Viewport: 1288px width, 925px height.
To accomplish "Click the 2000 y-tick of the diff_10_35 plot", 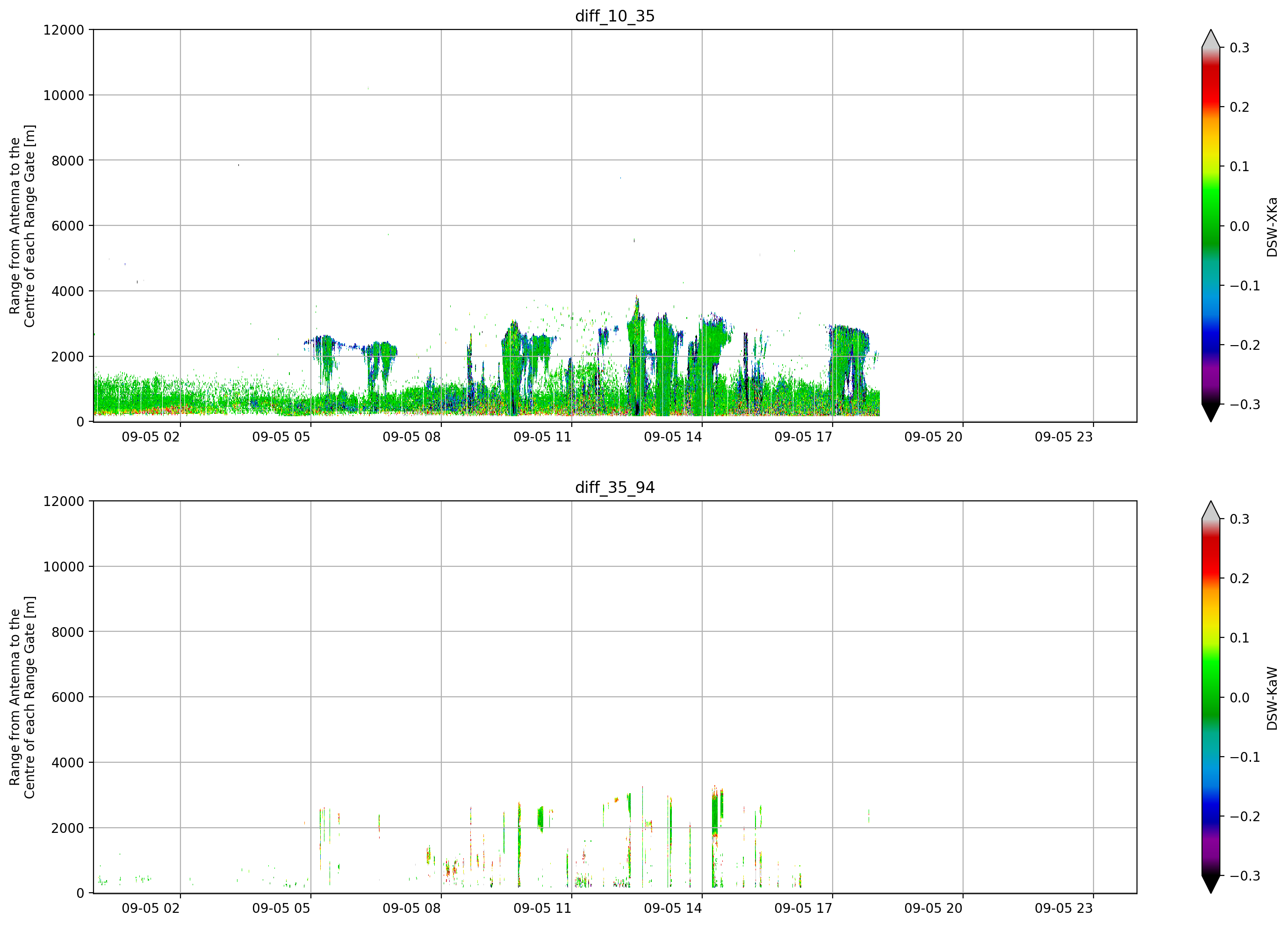I will [68, 357].
